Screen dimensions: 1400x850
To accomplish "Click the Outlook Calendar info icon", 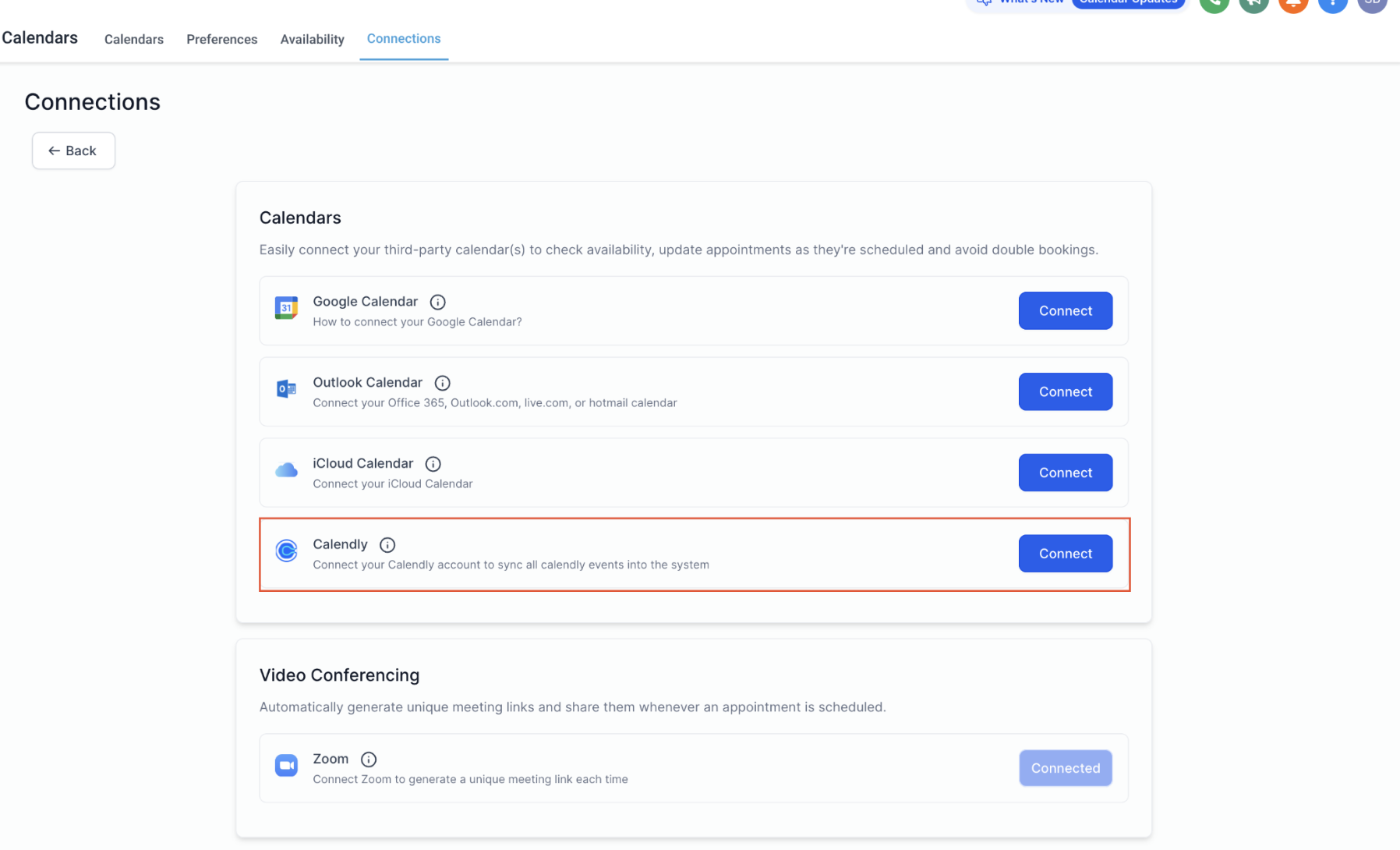I will tap(442, 383).
